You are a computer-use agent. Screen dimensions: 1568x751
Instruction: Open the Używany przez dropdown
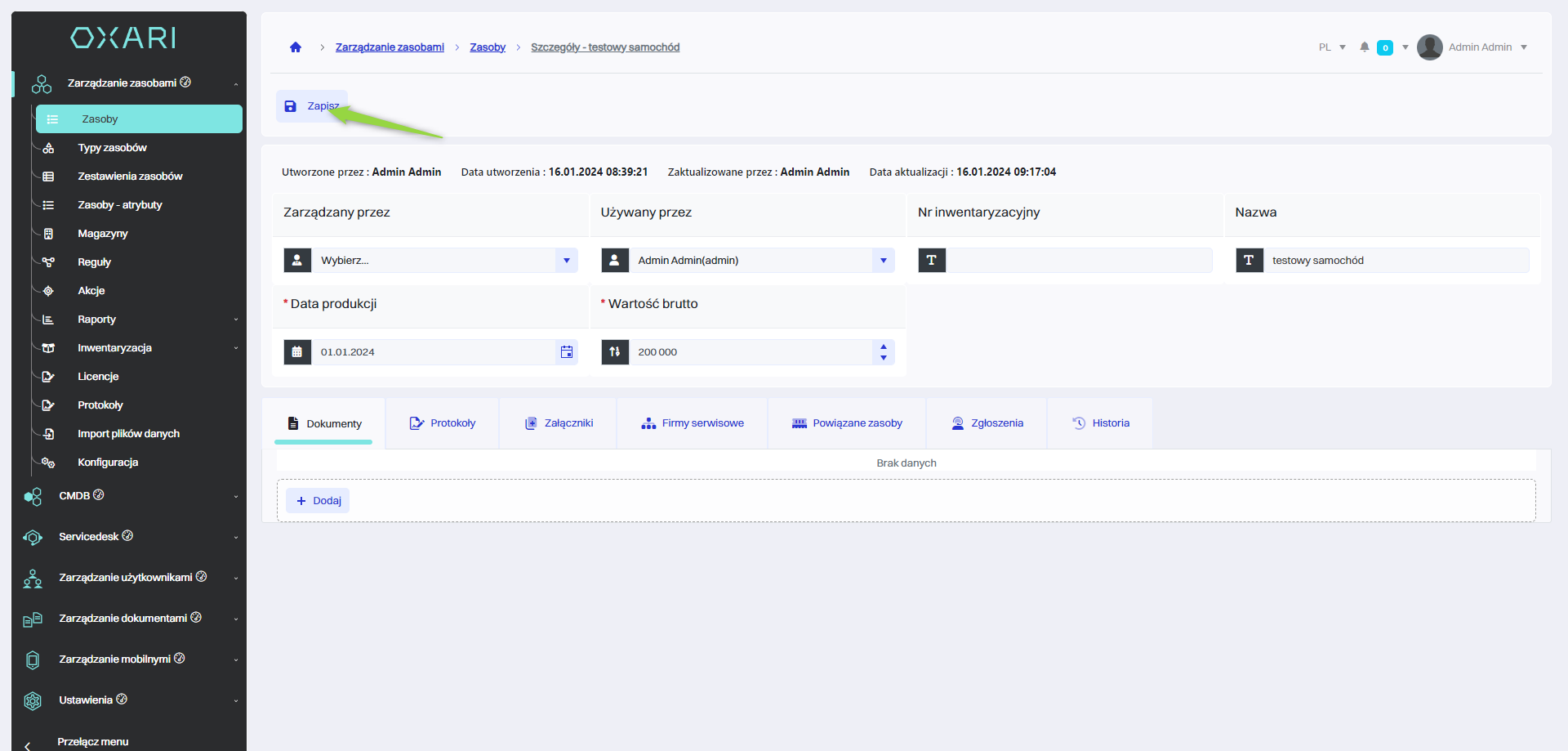pos(883,261)
